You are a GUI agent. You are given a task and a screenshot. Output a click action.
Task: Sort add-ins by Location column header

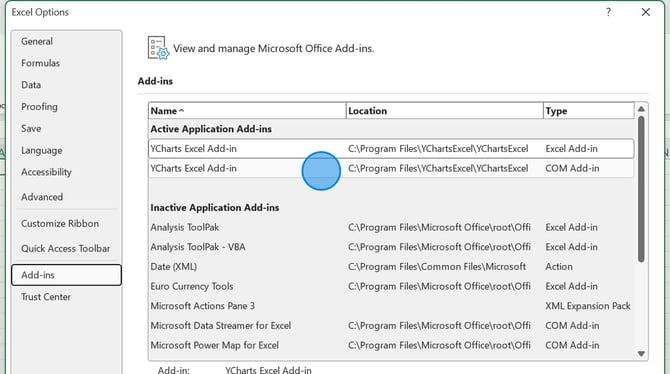[444, 111]
